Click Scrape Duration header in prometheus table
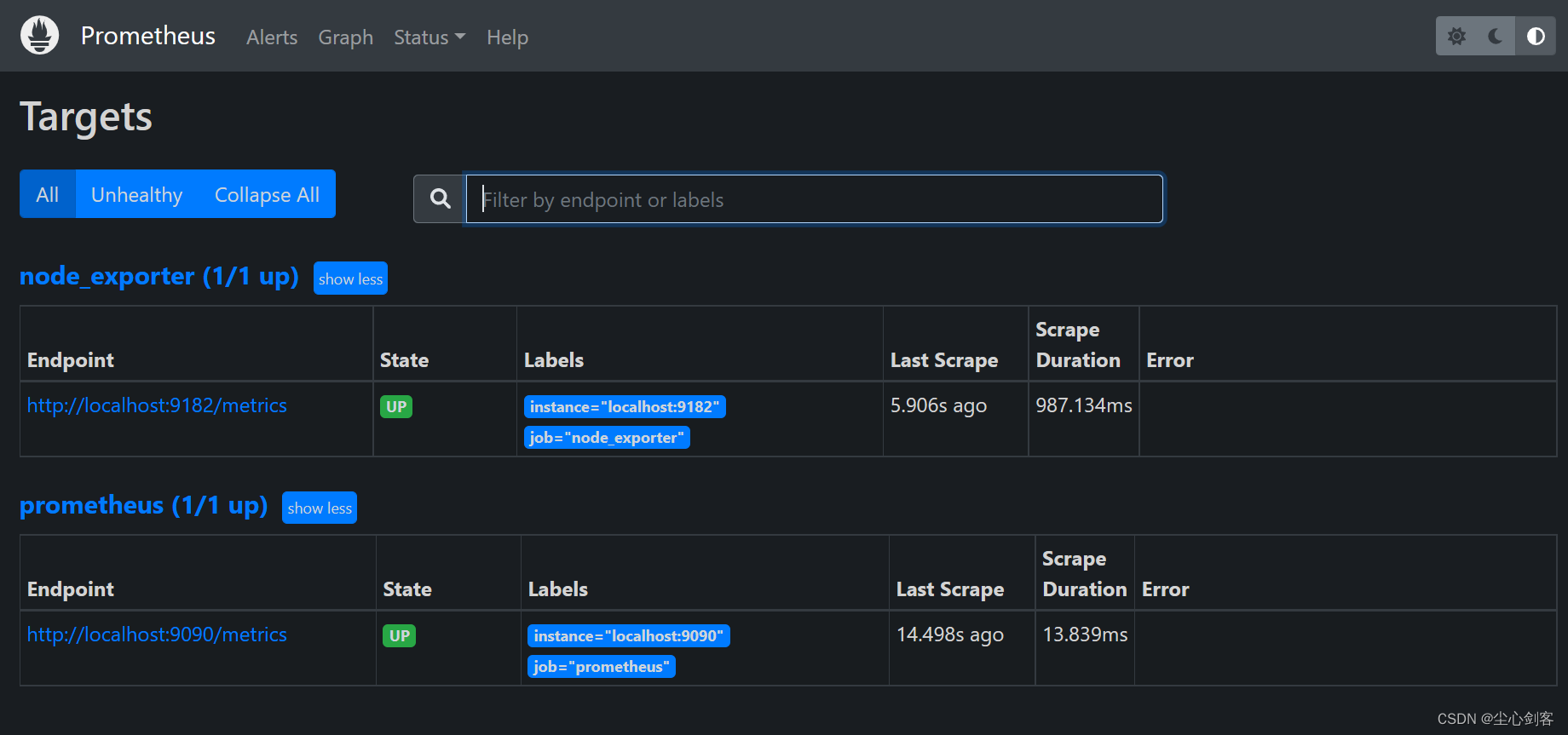 (1085, 574)
